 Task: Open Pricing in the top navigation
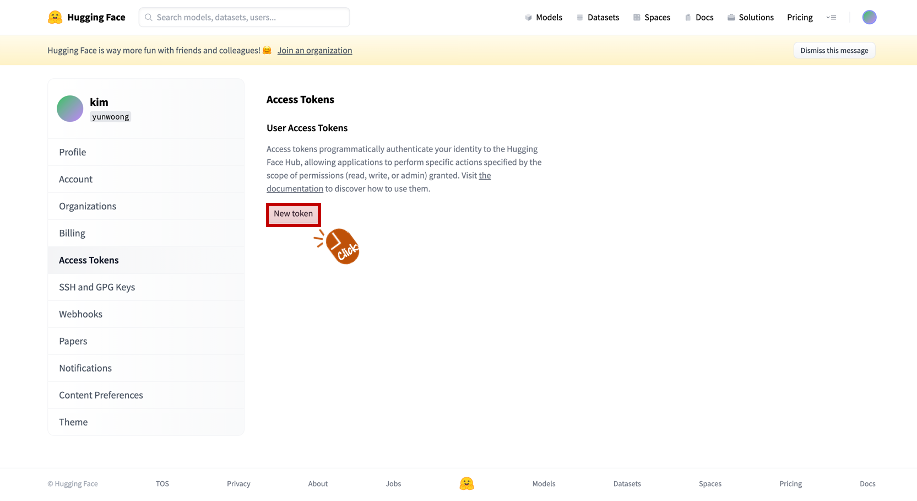[x=799, y=18]
